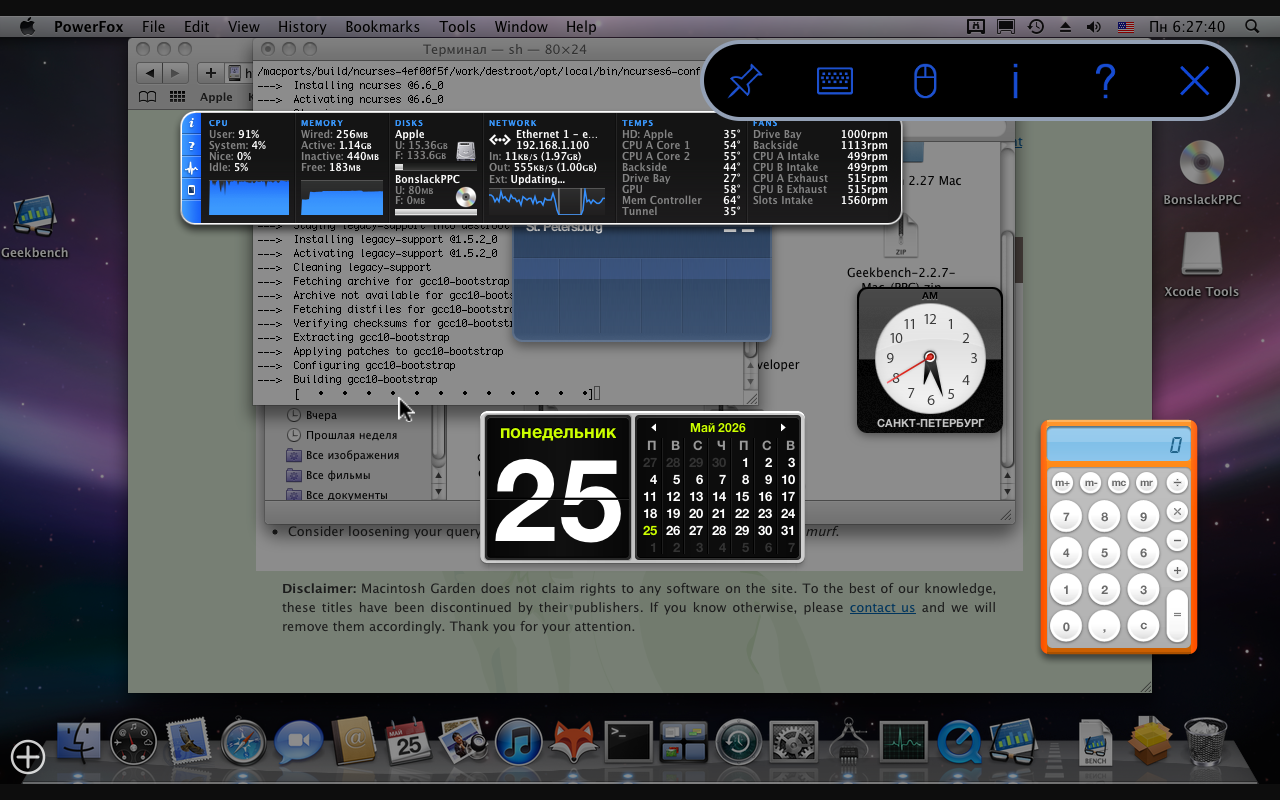Viewport: 1280px width, 800px height.
Task: Pin the remote viewer toolbar
Action: (744, 81)
